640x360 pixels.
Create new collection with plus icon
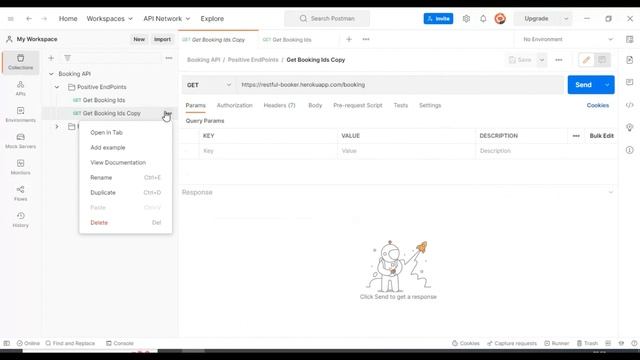tap(51, 58)
